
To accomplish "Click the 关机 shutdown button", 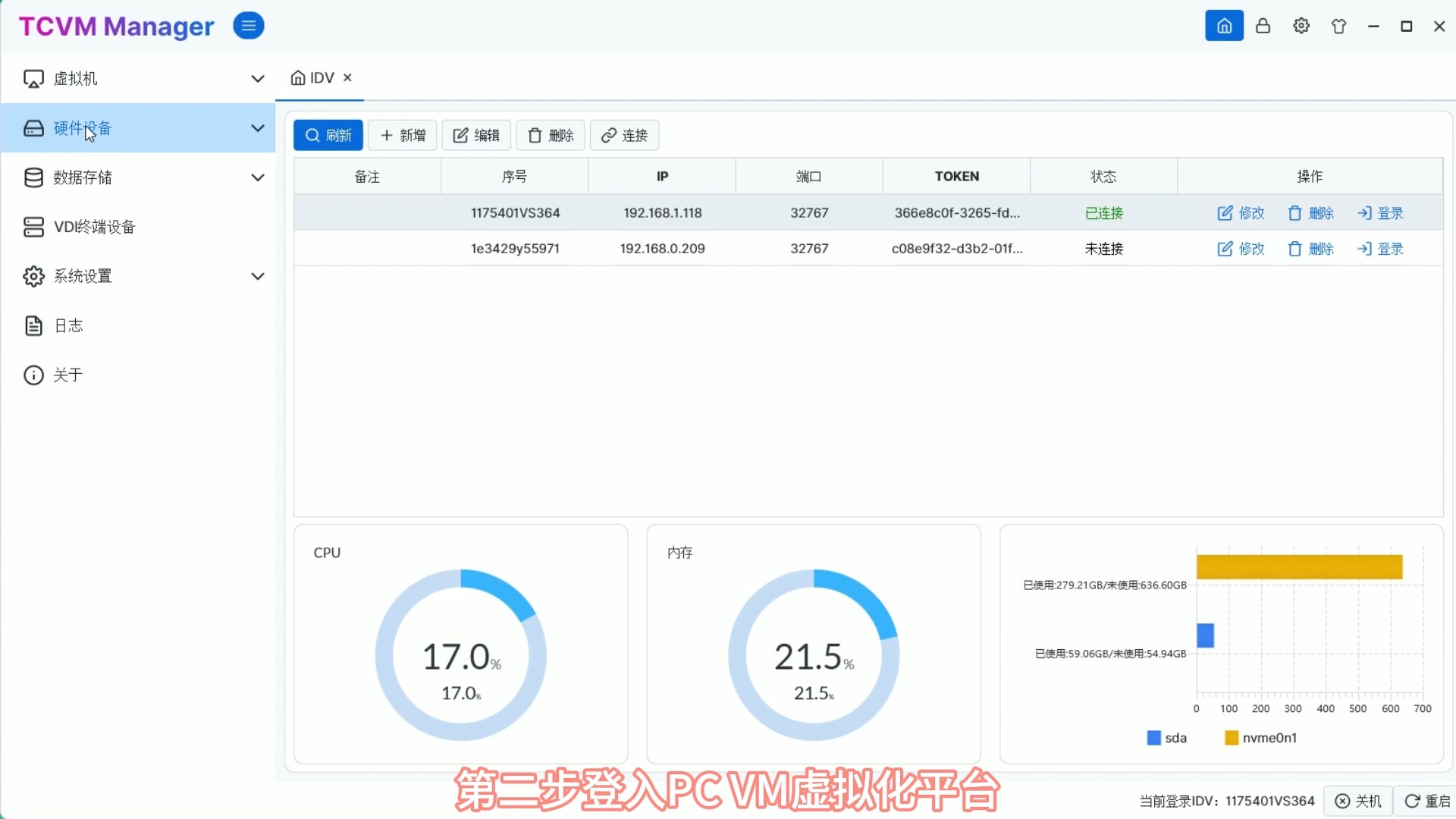I will (x=1358, y=801).
